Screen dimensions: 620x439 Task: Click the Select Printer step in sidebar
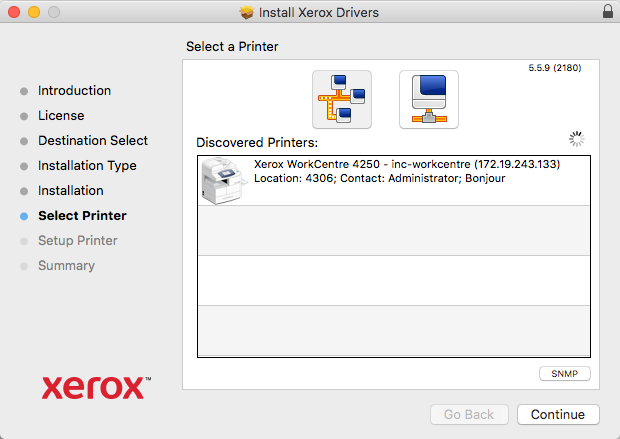[x=82, y=216]
